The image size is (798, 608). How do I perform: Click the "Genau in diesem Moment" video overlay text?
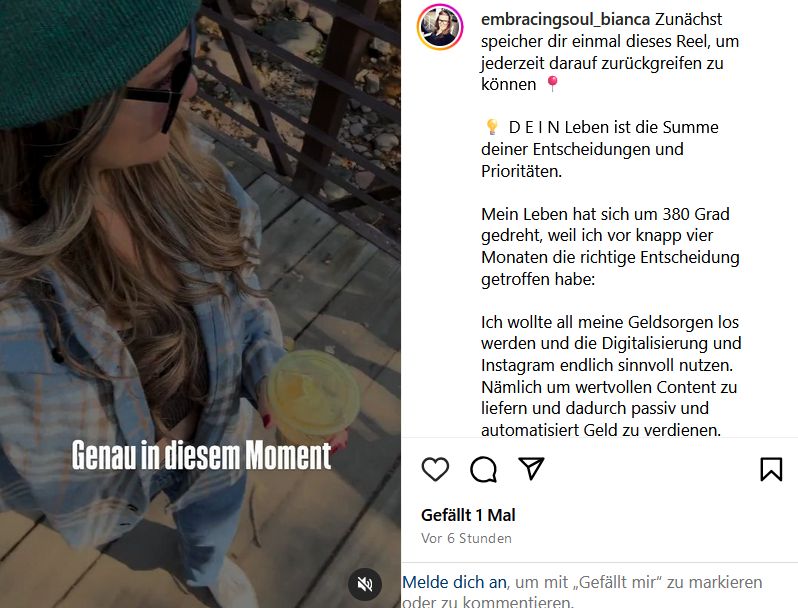(202, 455)
